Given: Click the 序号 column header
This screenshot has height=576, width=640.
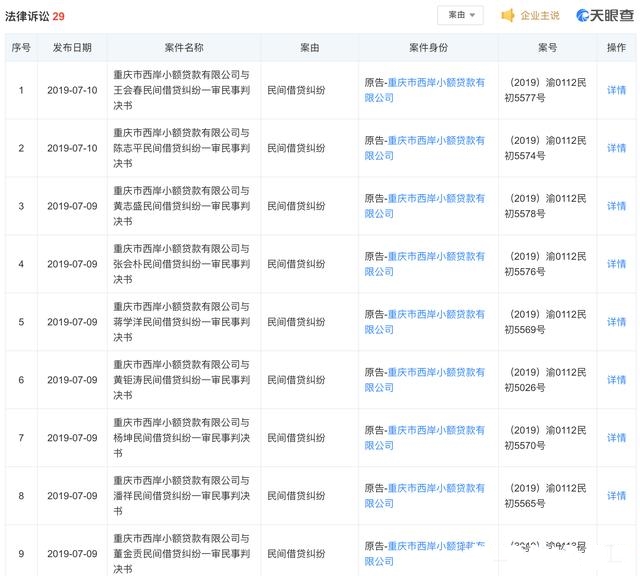Looking at the screenshot, I should pos(21,48).
